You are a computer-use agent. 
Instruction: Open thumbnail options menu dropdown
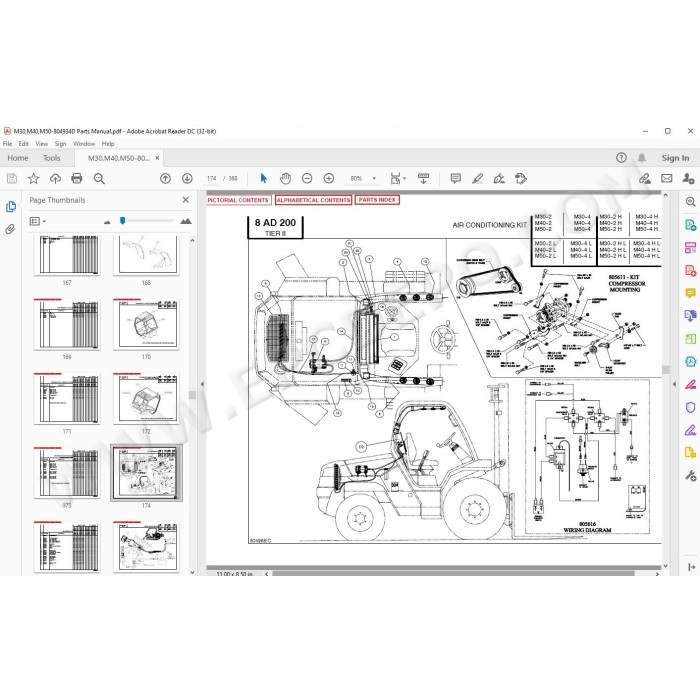(38, 221)
